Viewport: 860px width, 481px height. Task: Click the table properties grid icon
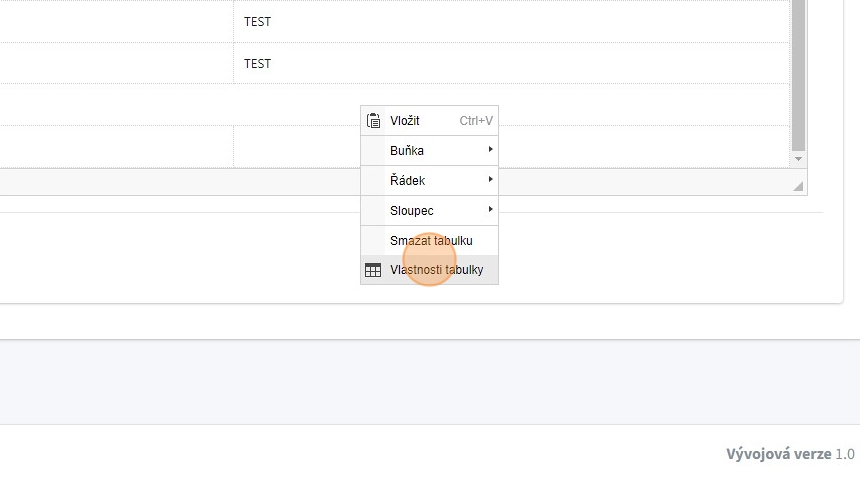click(x=373, y=270)
